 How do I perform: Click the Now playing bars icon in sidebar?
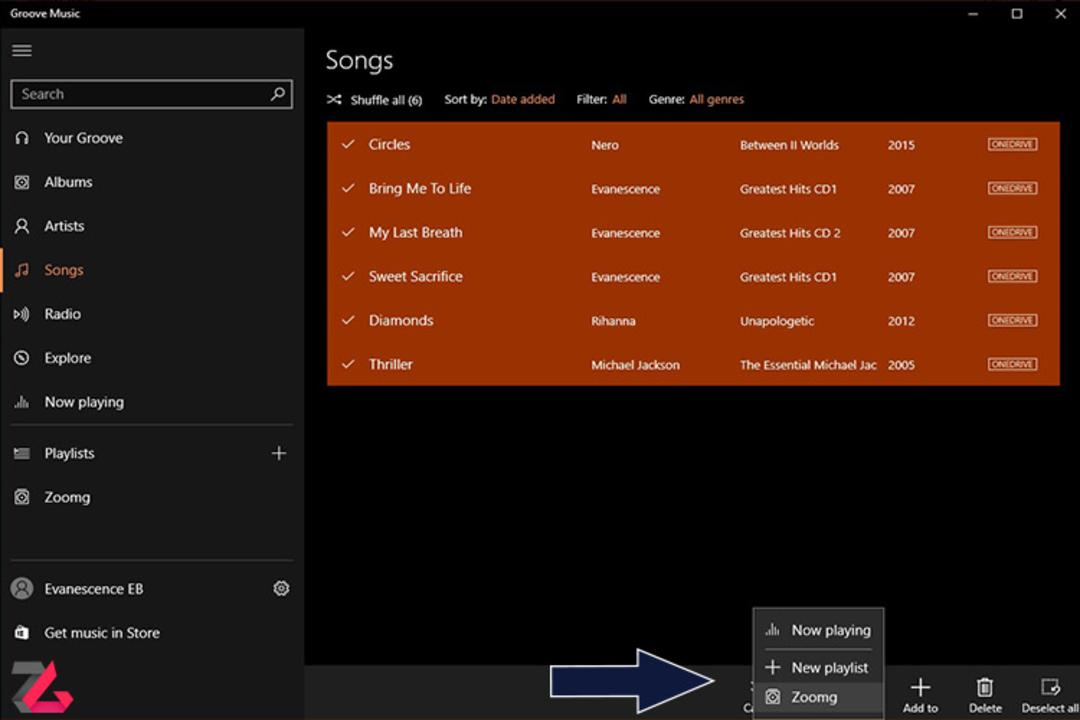click(22, 402)
